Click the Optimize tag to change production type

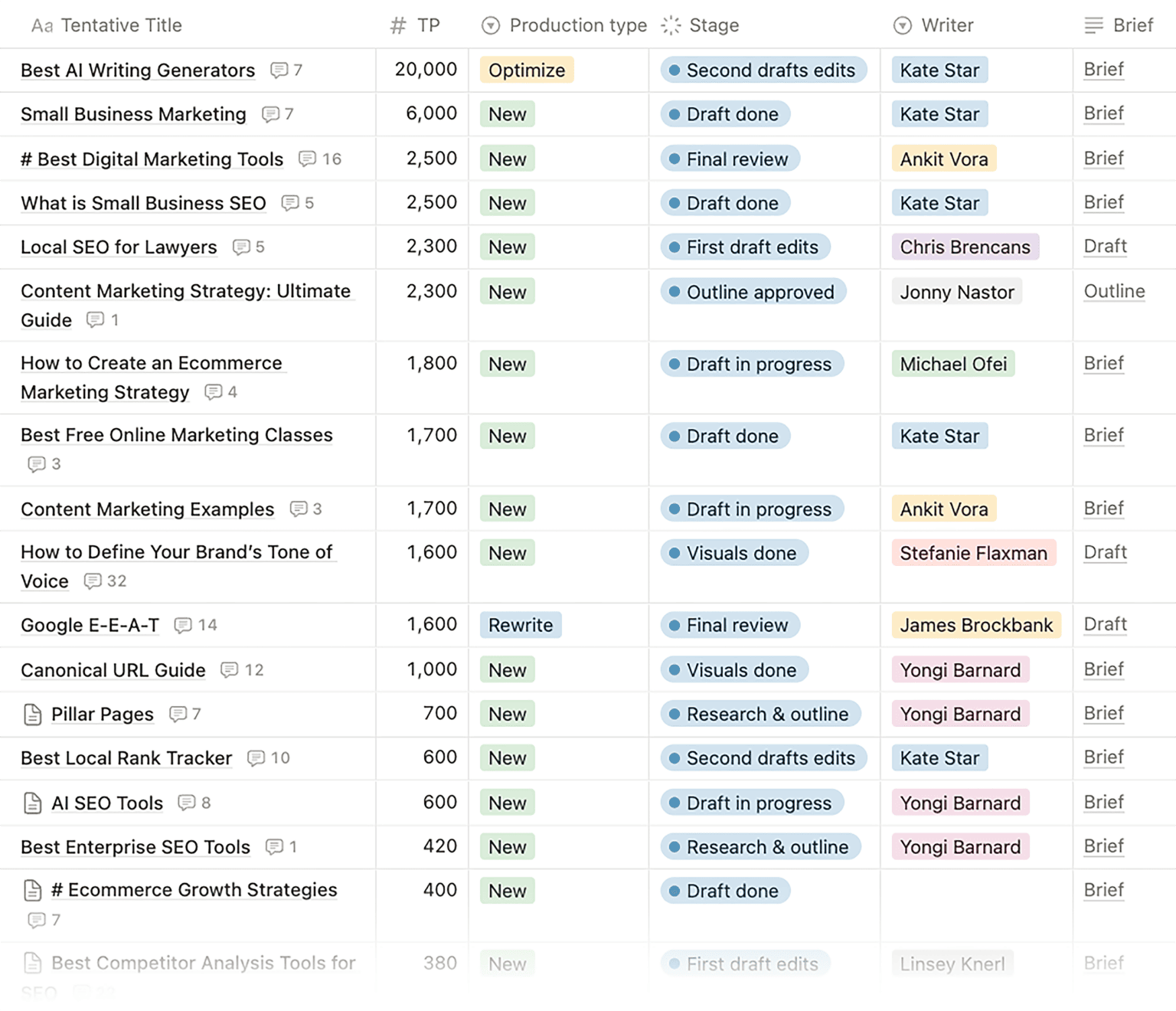[527, 70]
